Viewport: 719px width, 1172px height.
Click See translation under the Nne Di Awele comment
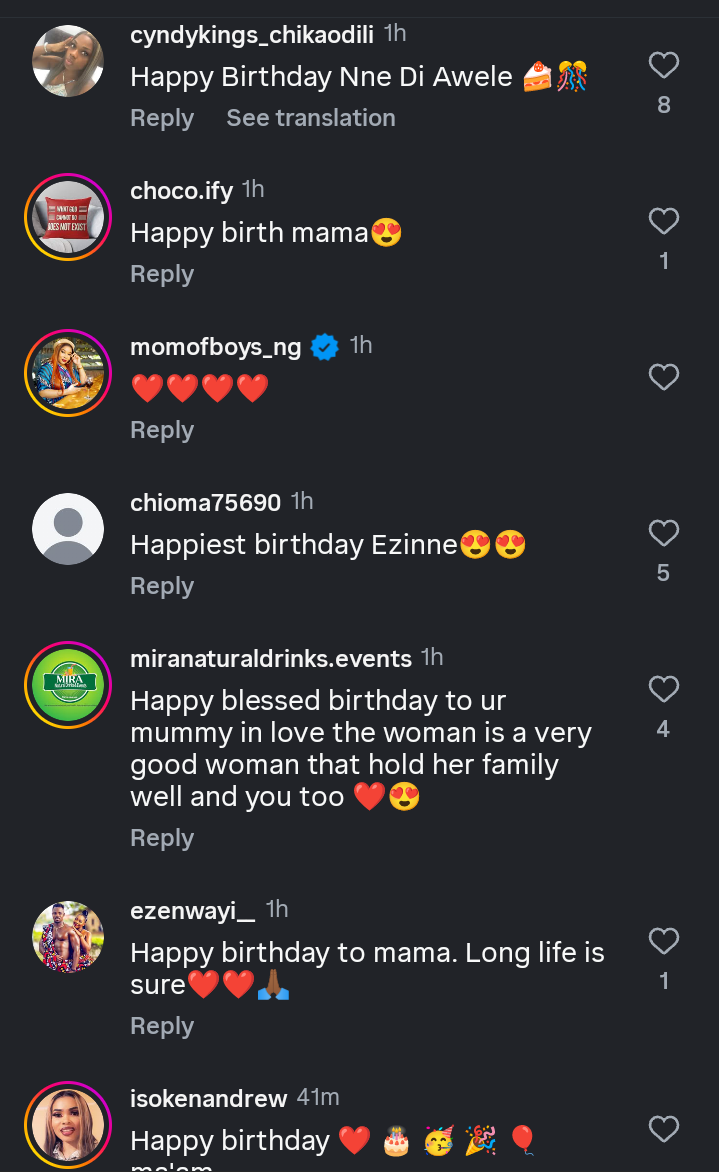coord(310,118)
